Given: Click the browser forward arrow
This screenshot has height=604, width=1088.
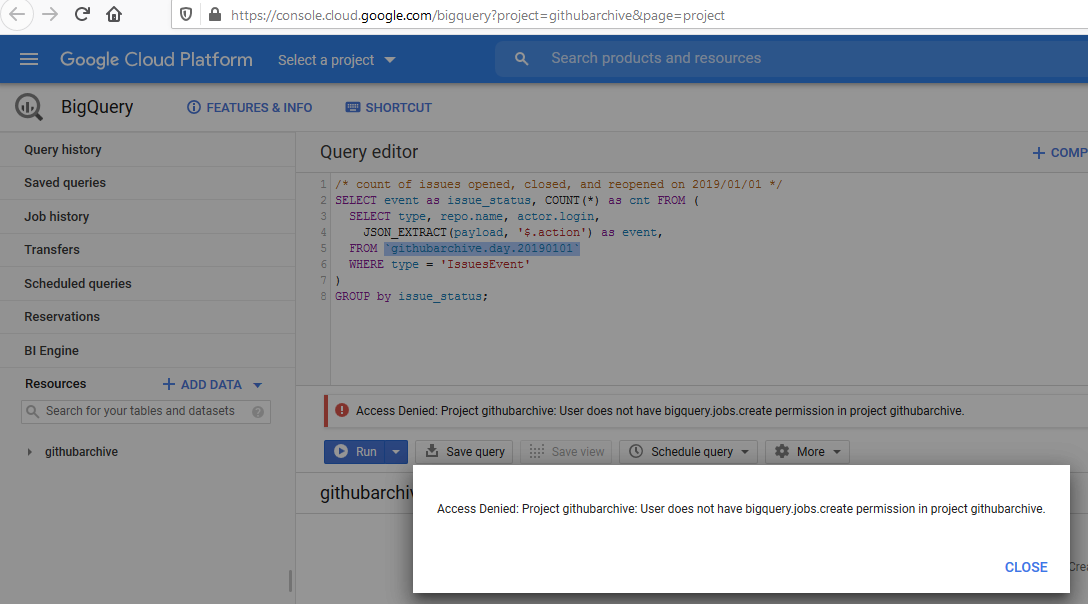Looking at the screenshot, I should click(49, 15).
